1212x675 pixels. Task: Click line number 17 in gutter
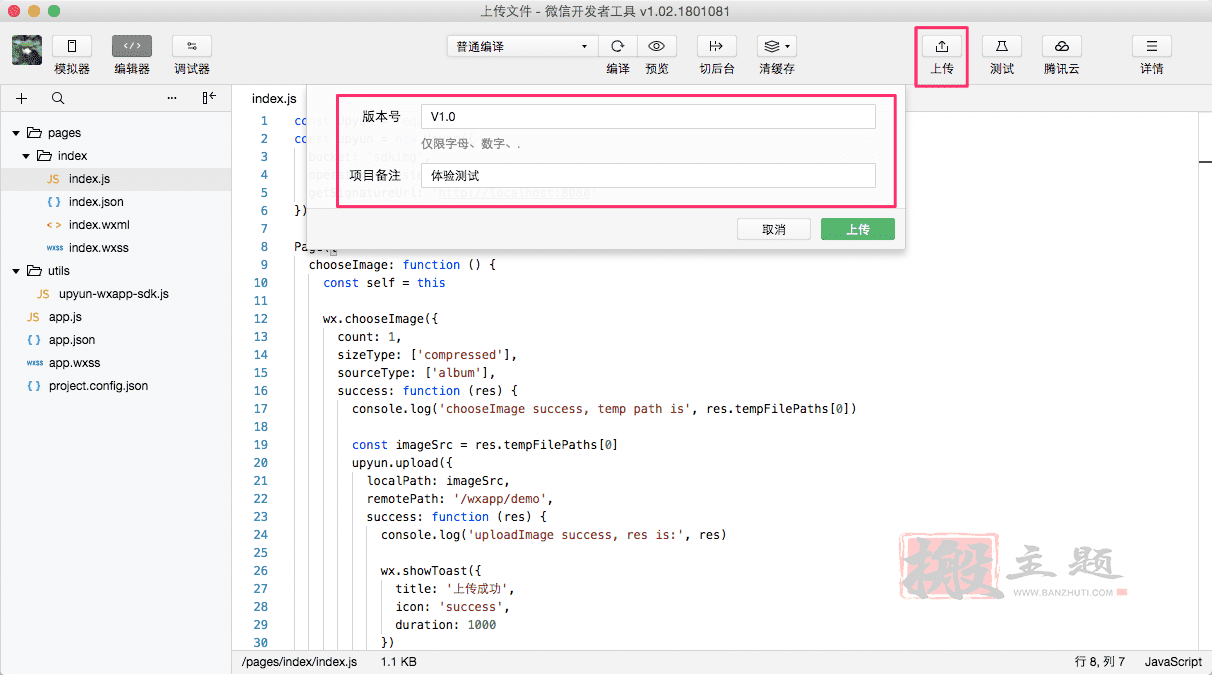point(261,409)
